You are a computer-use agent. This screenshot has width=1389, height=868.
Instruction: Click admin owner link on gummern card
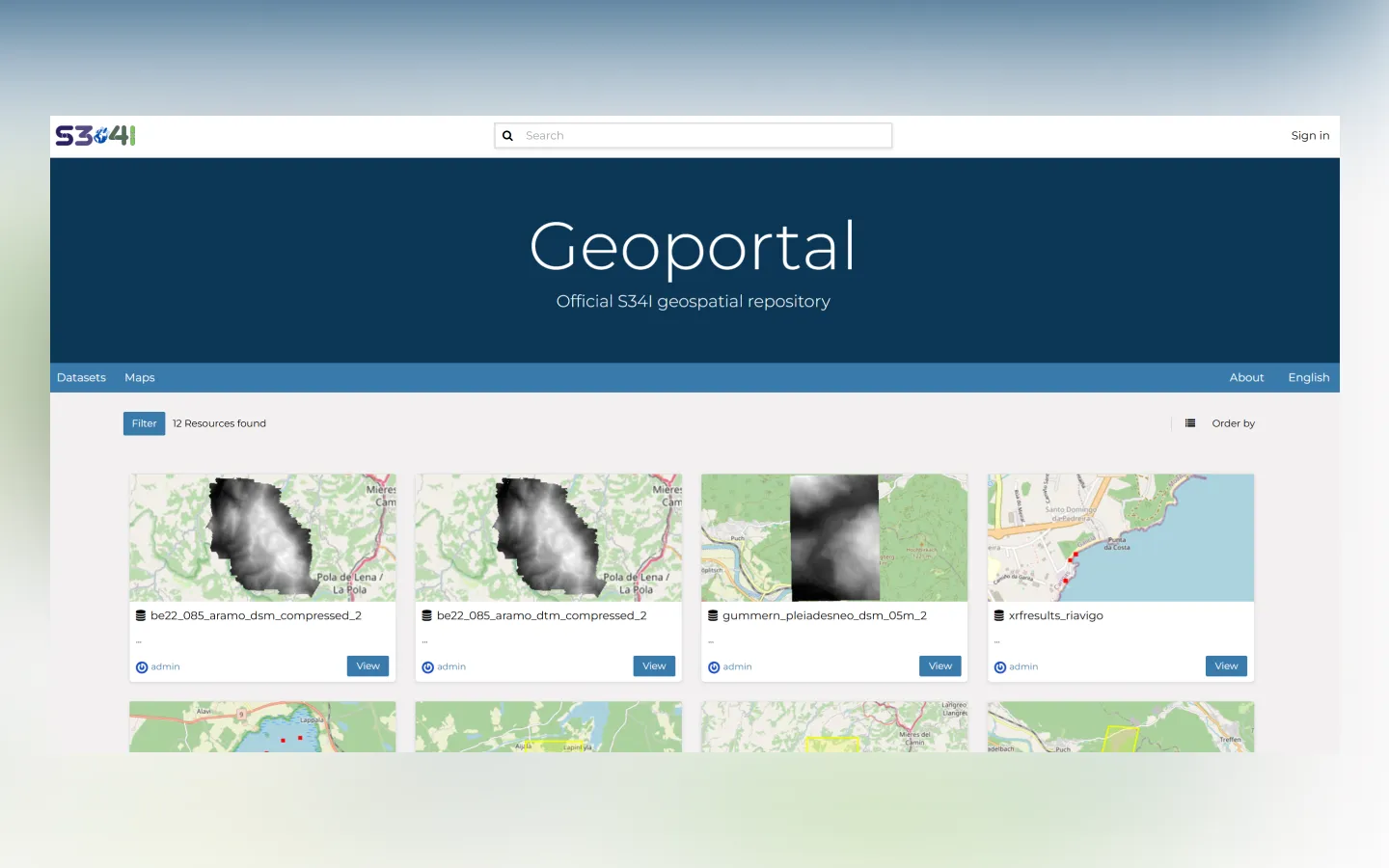[737, 667]
